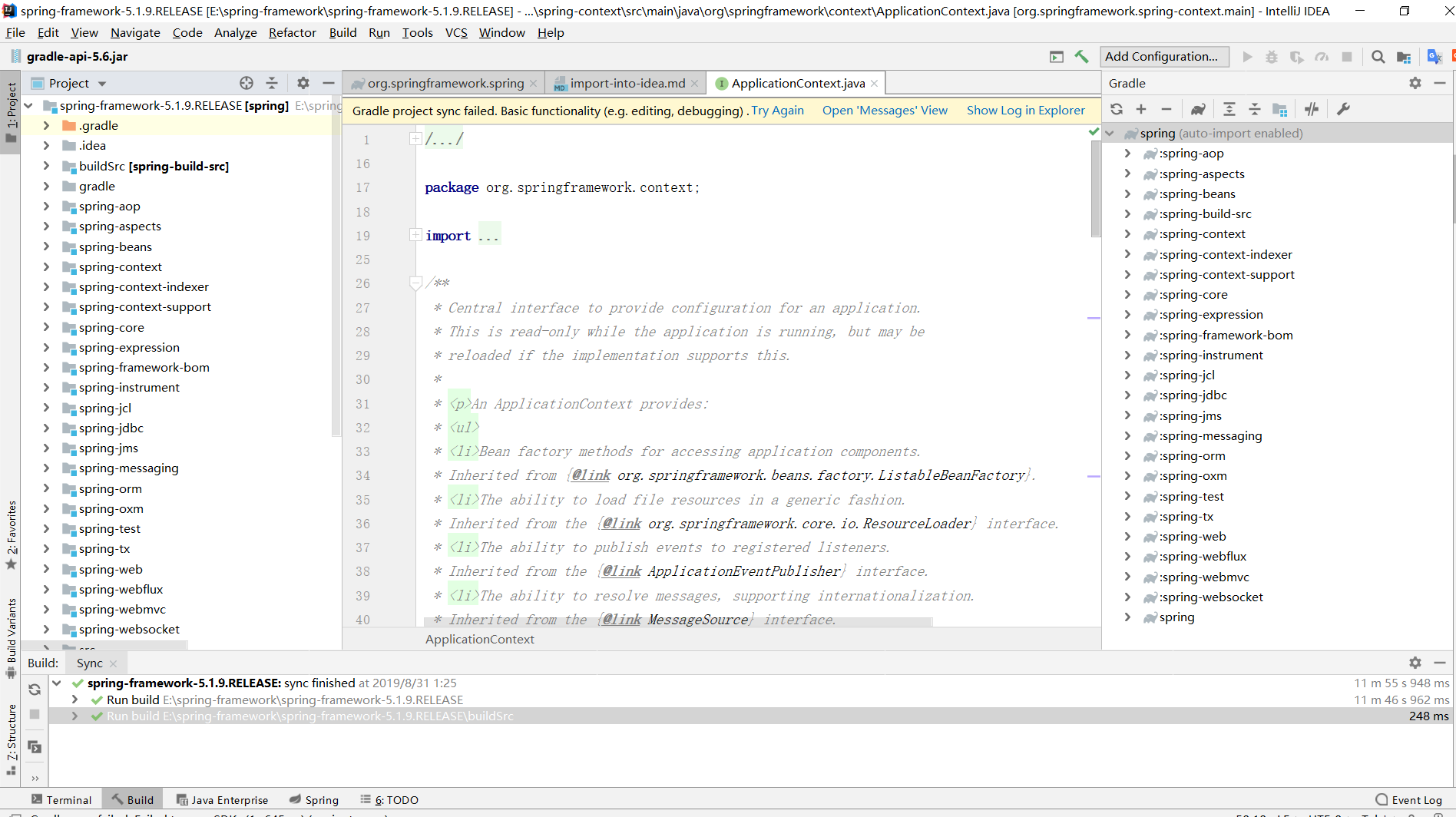Screen dimensions: 1456x817
Task: Expand spring-webmvc in Project tree
Action: coord(46,609)
